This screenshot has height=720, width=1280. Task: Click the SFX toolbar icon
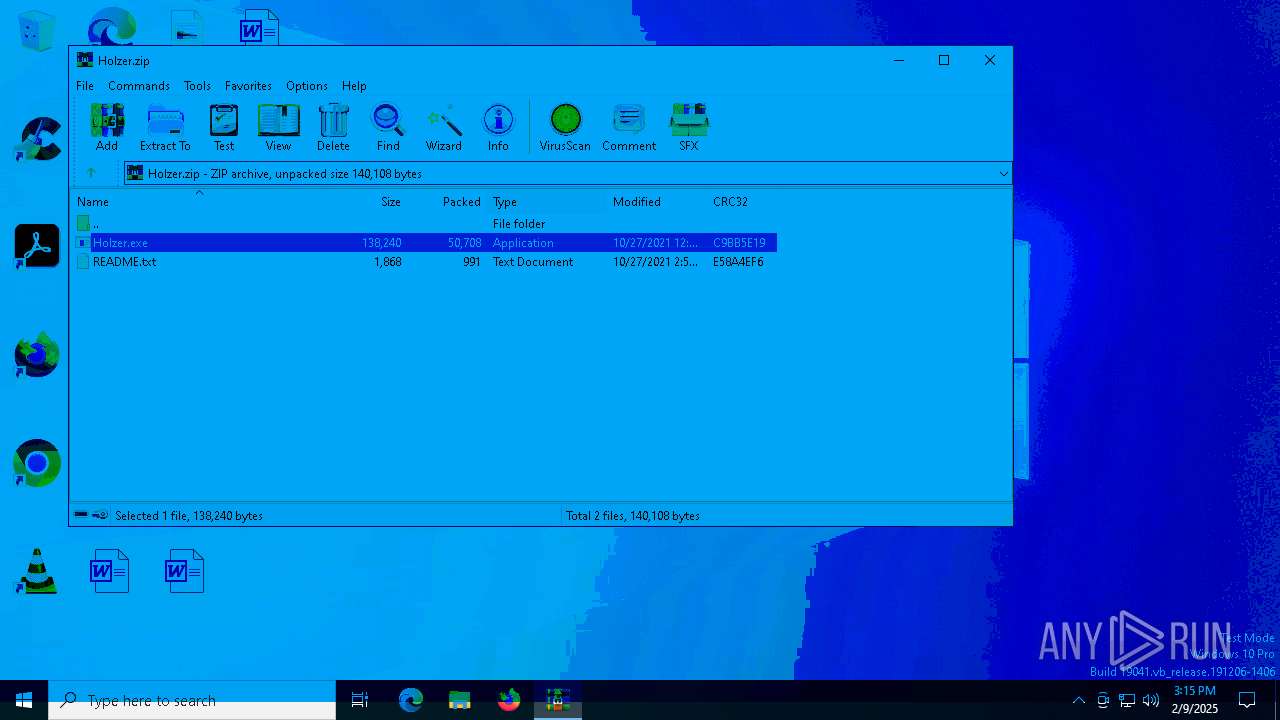pyautogui.click(x=689, y=121)
